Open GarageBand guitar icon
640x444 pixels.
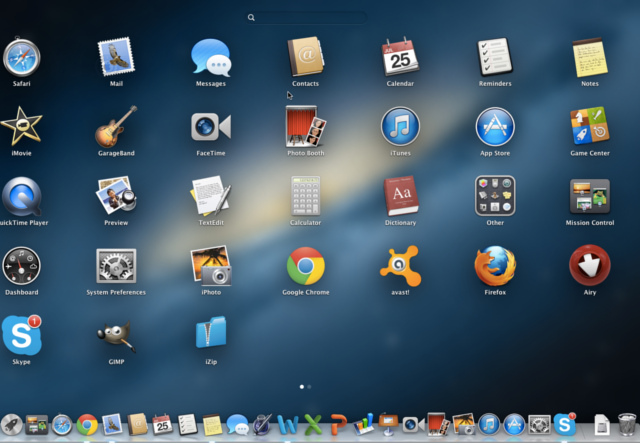[x=116, y=127]
